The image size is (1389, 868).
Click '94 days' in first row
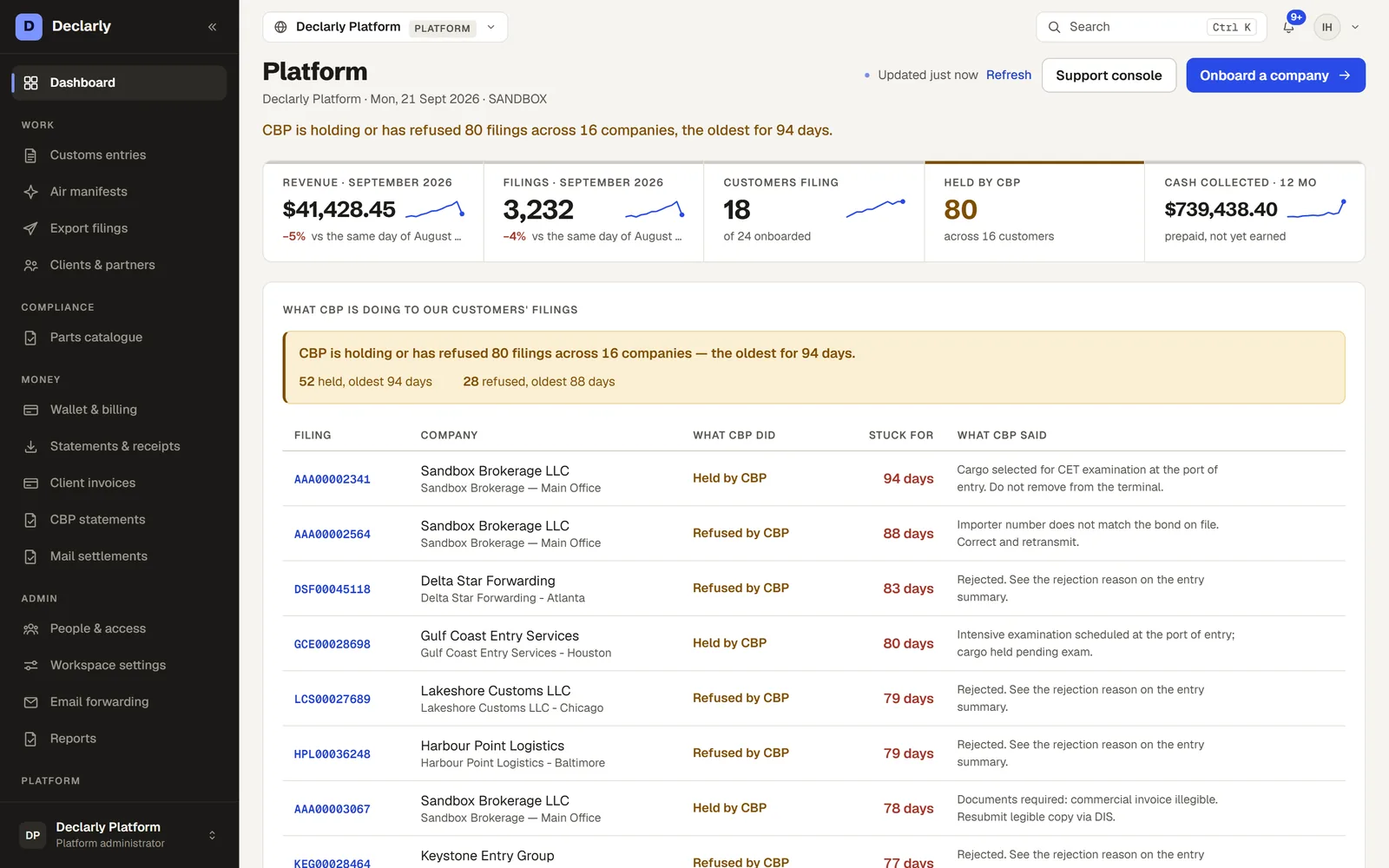pos(908,478)
